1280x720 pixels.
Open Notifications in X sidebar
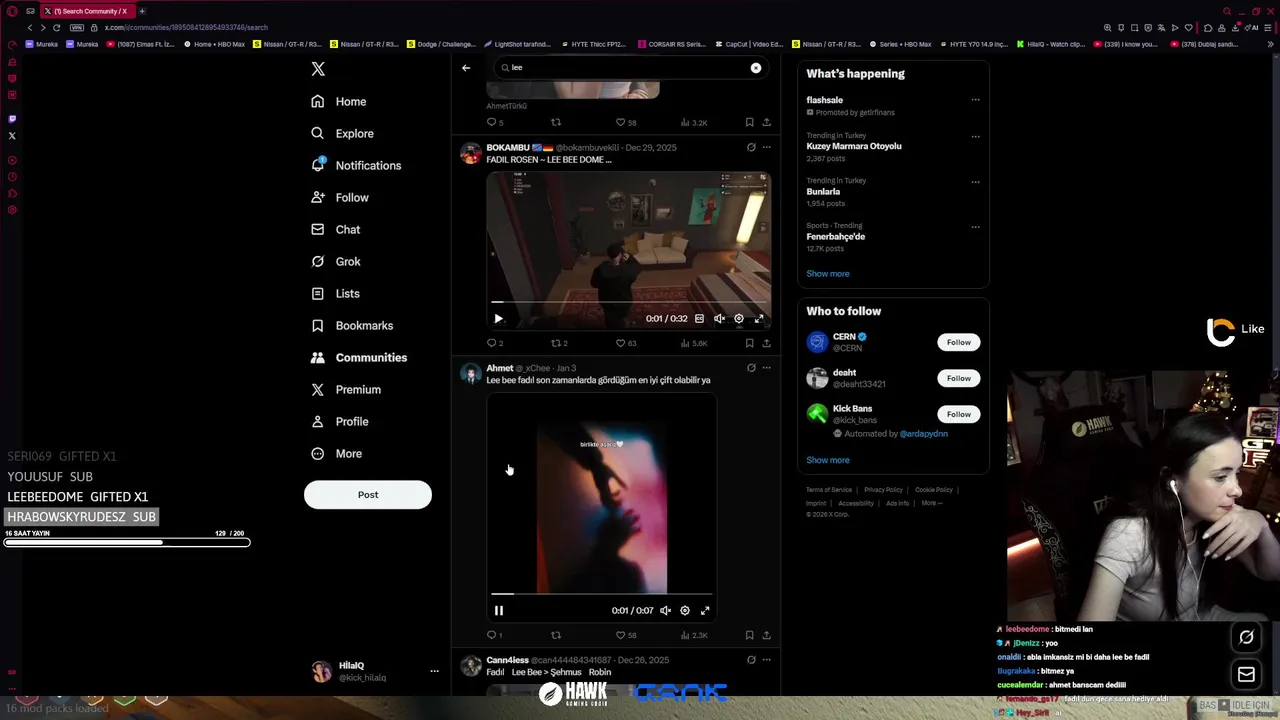point(356,165)
